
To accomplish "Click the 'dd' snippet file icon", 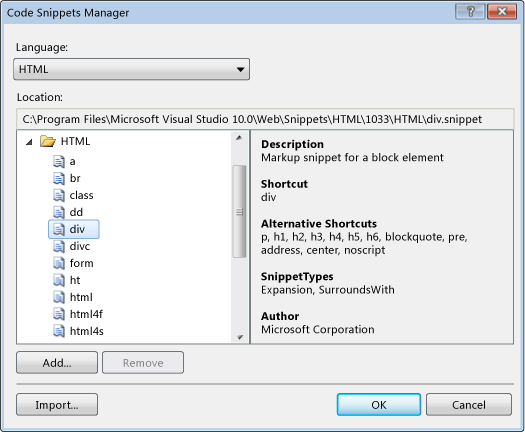I will point(59,212).
